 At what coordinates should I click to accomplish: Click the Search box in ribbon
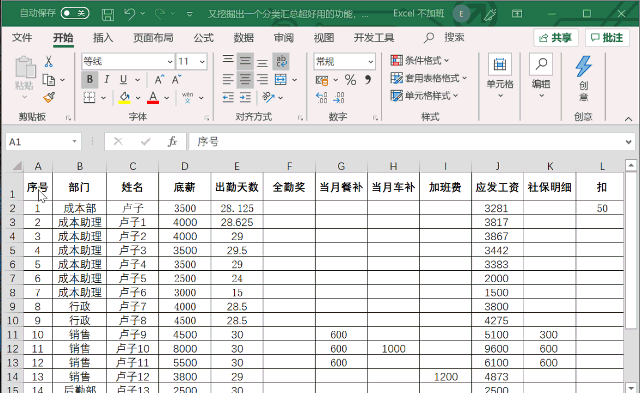click(444, 38)
